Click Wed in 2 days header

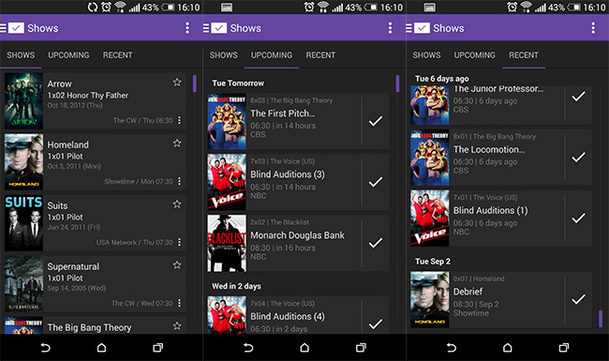236,286
